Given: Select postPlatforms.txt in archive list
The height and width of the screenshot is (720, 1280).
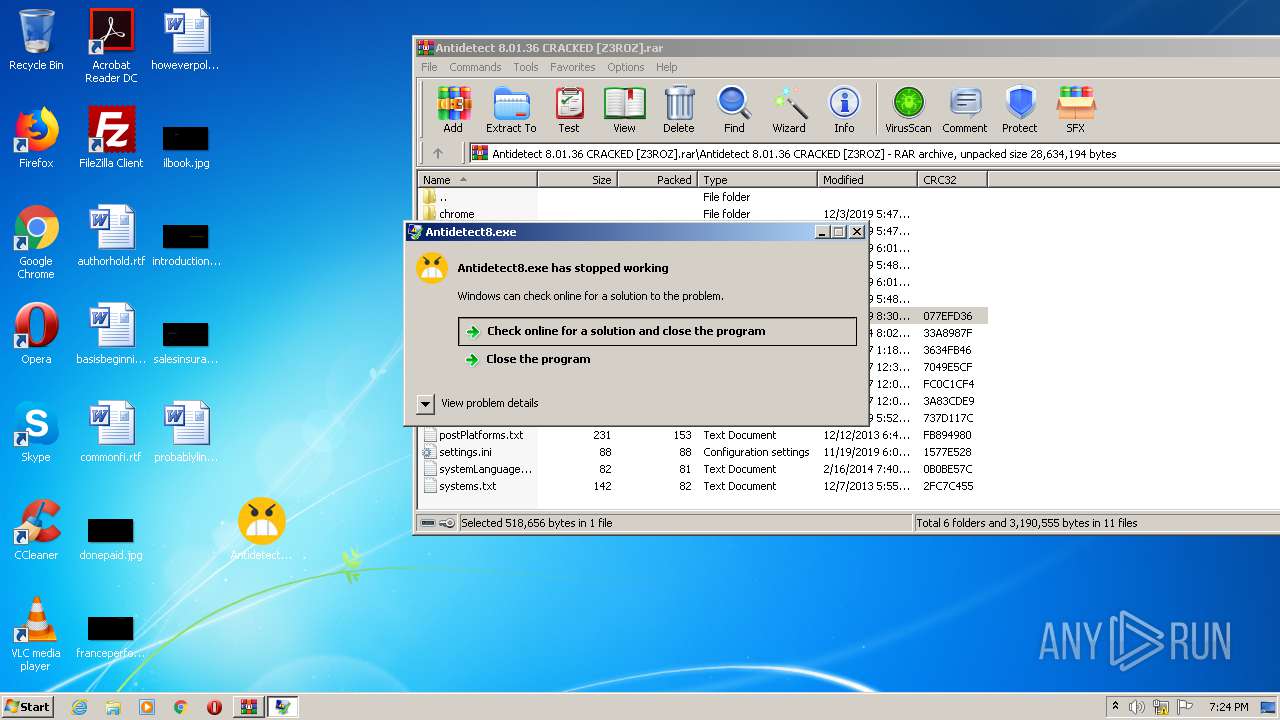Looking at the screenshot, I should [x=703, y=435].
